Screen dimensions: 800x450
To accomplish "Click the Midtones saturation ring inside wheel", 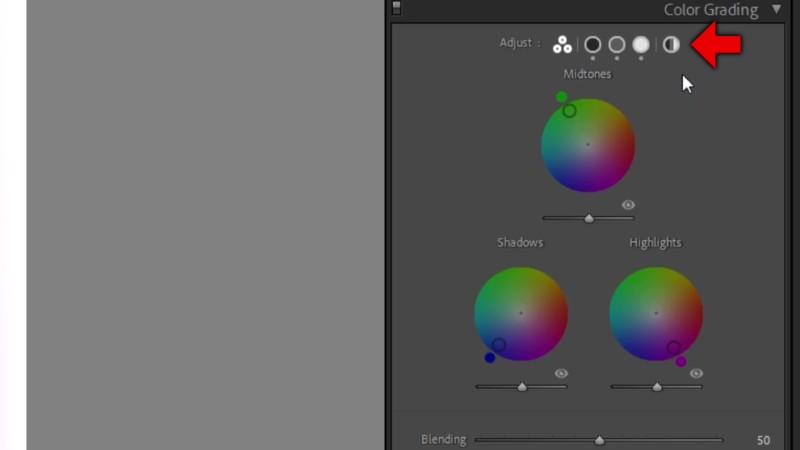I will pyautogui.click(x=569, y=111).
